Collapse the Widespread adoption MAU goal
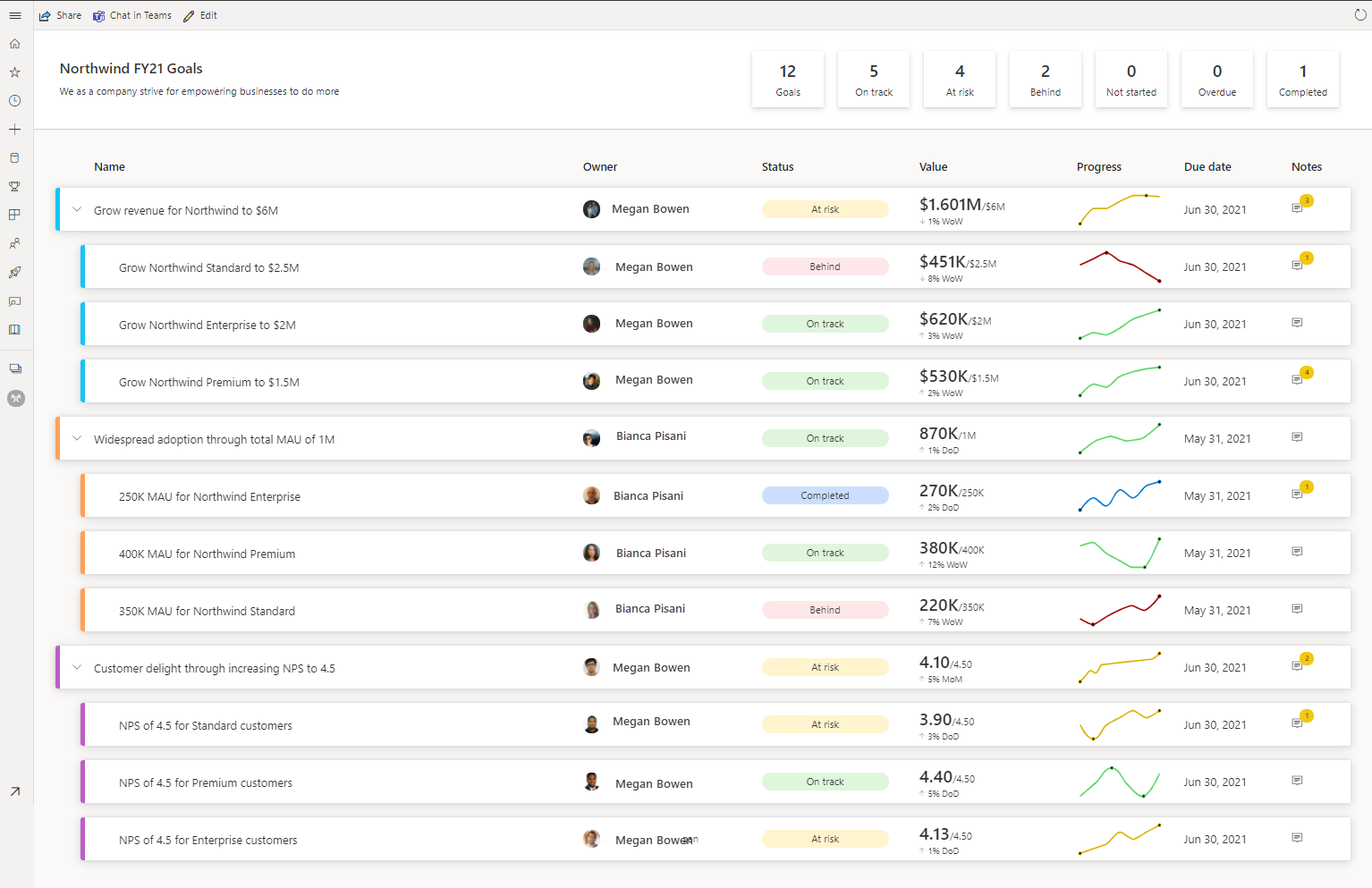 click(x=77, y=439)
